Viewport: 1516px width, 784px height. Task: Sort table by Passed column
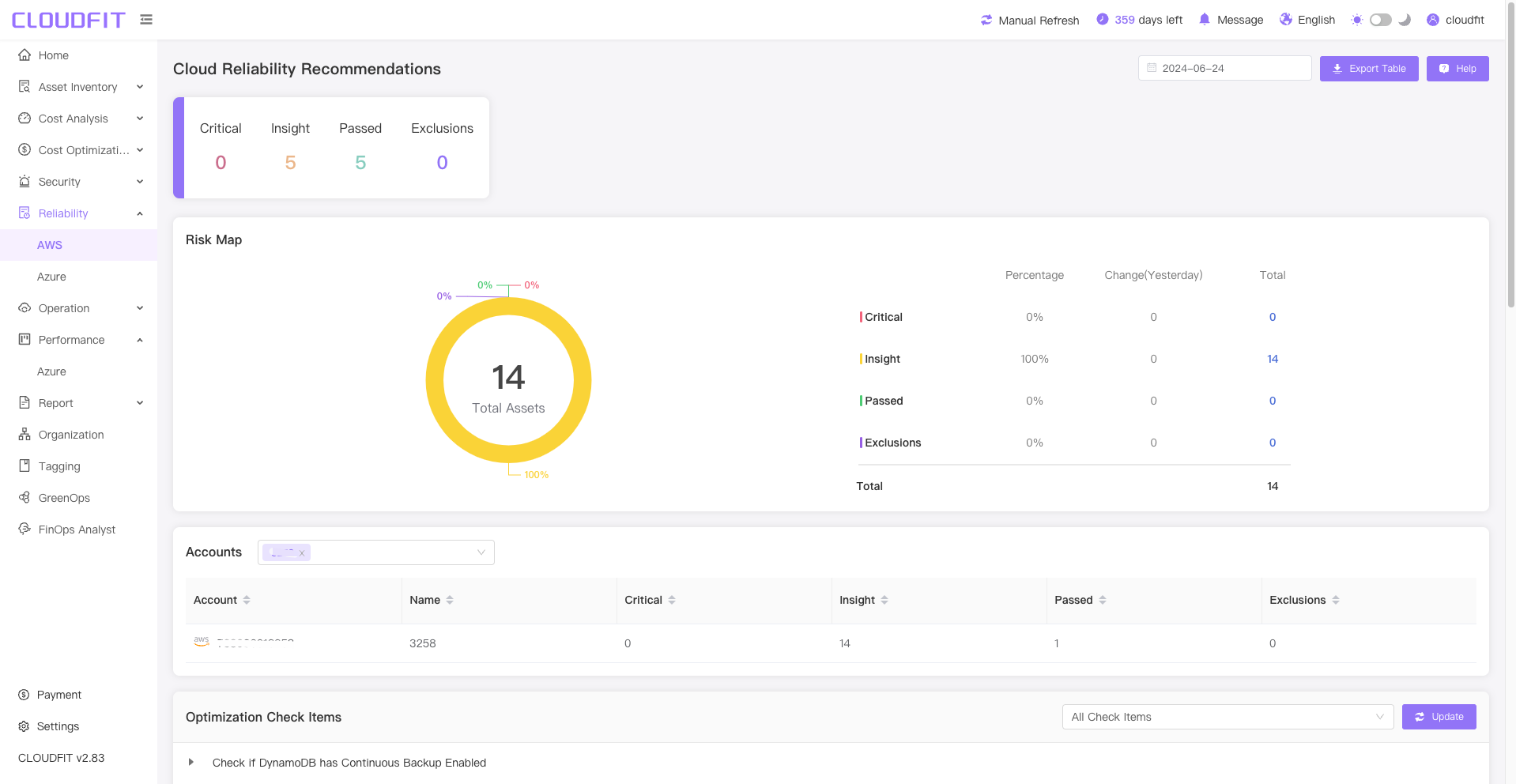(1103, 600)
